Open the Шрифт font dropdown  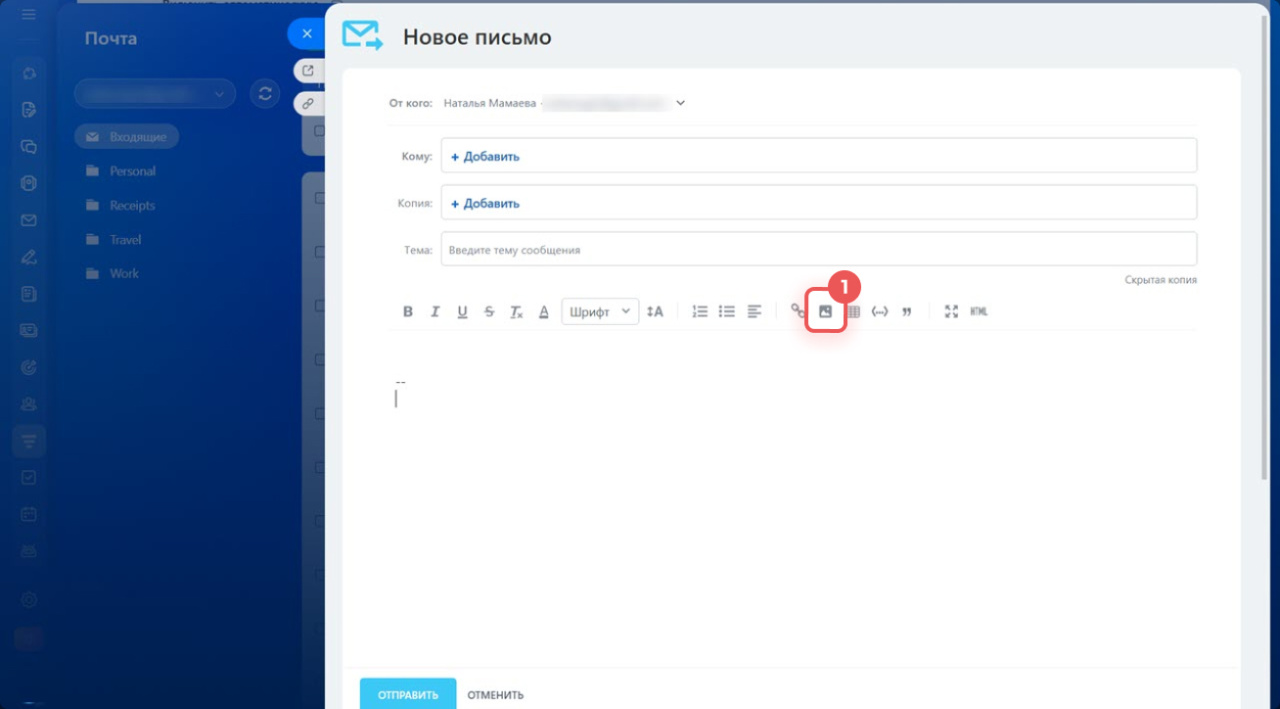click(600, 312)
